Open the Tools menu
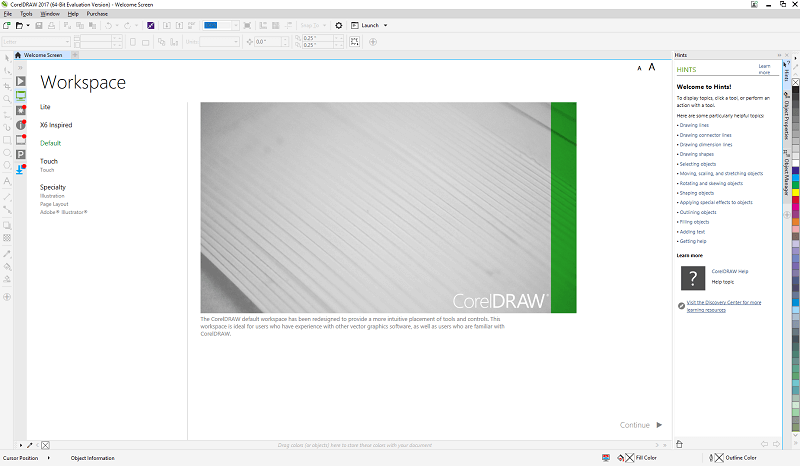The width and height of the screenshot is (800, 466). [x=26, y=14]
